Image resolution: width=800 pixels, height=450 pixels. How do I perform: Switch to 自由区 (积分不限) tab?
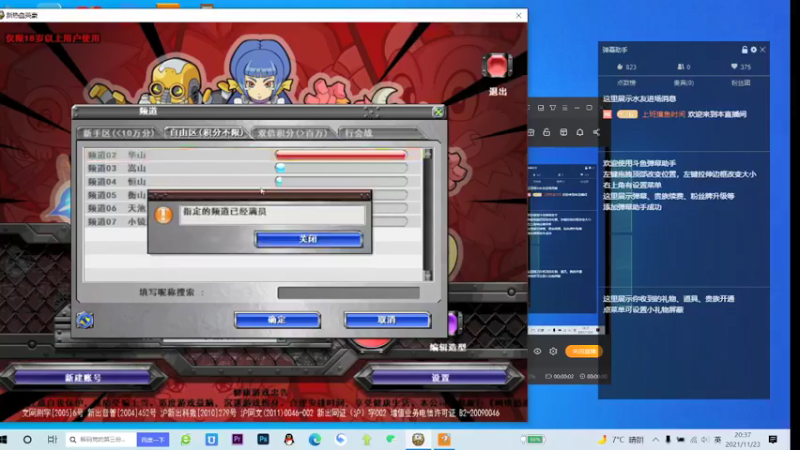206,133
